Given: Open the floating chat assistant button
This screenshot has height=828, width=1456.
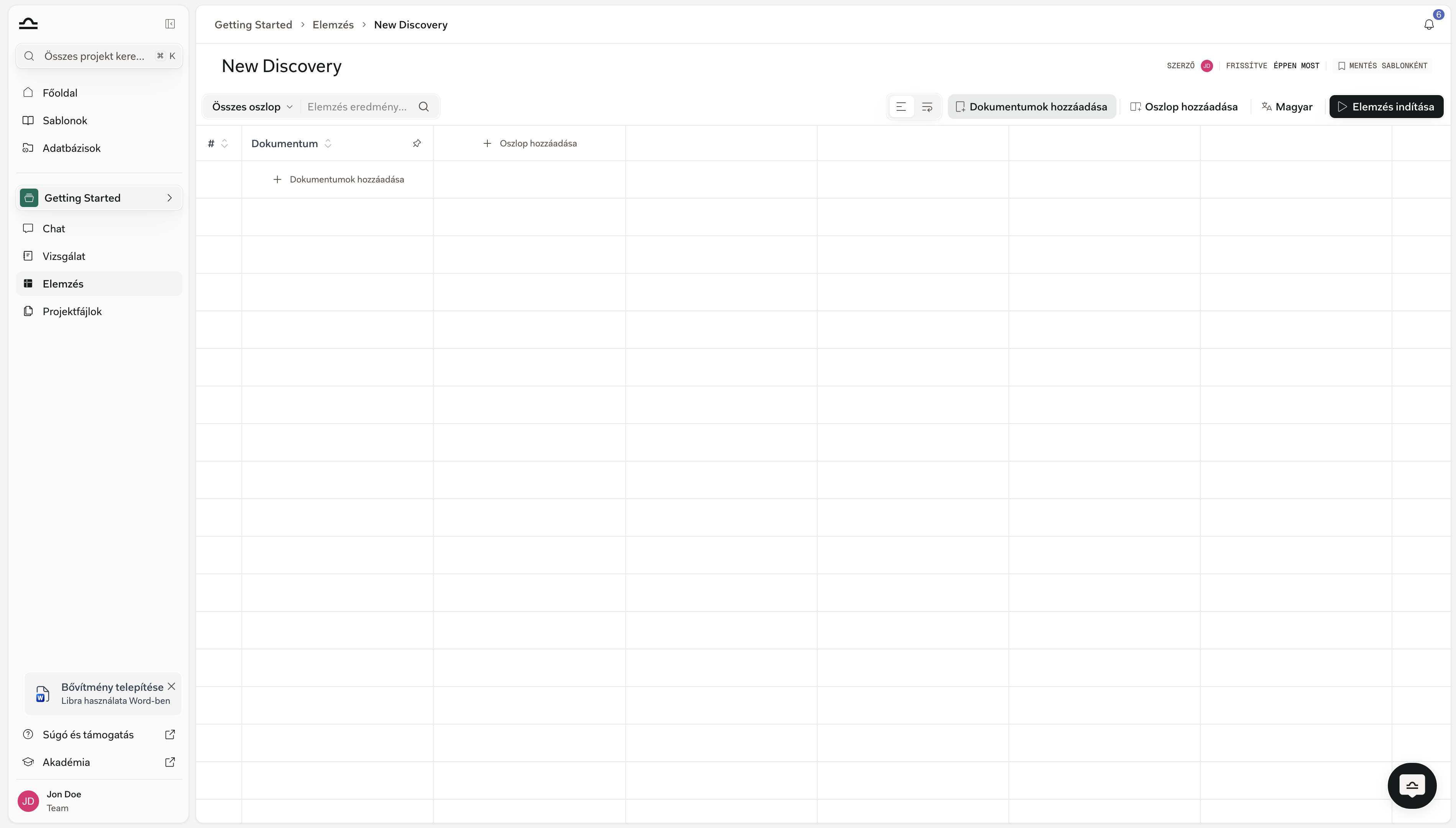Looking at the screenshot, I should point(1412,785).
